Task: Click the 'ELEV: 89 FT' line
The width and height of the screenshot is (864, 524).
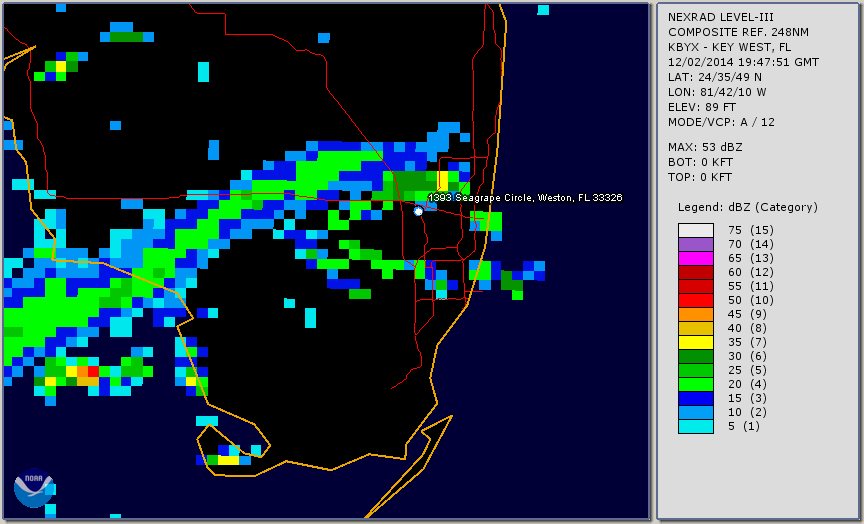Action: (x=702, y=107)
